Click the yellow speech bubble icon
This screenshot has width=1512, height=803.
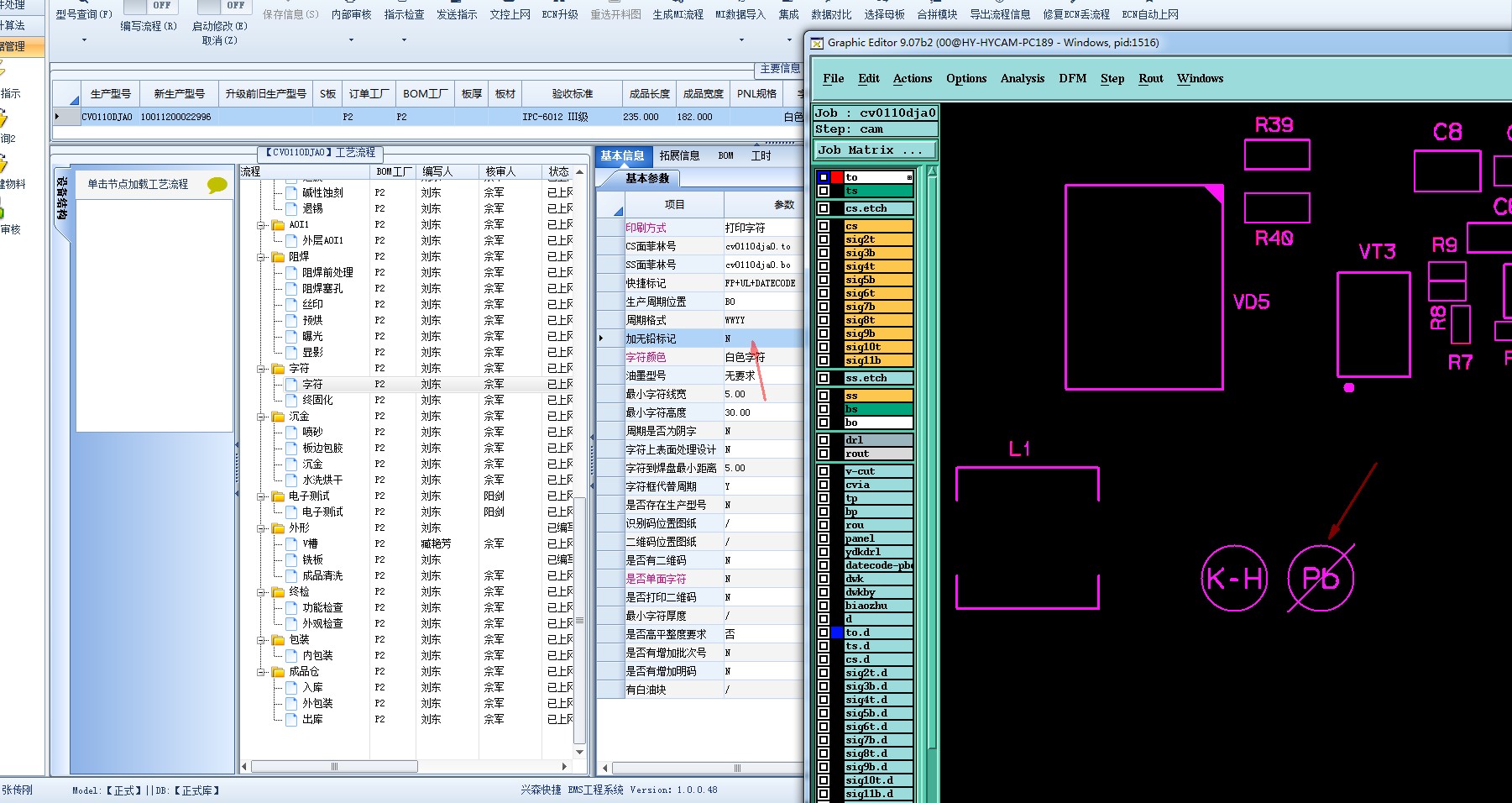(217, 185)
